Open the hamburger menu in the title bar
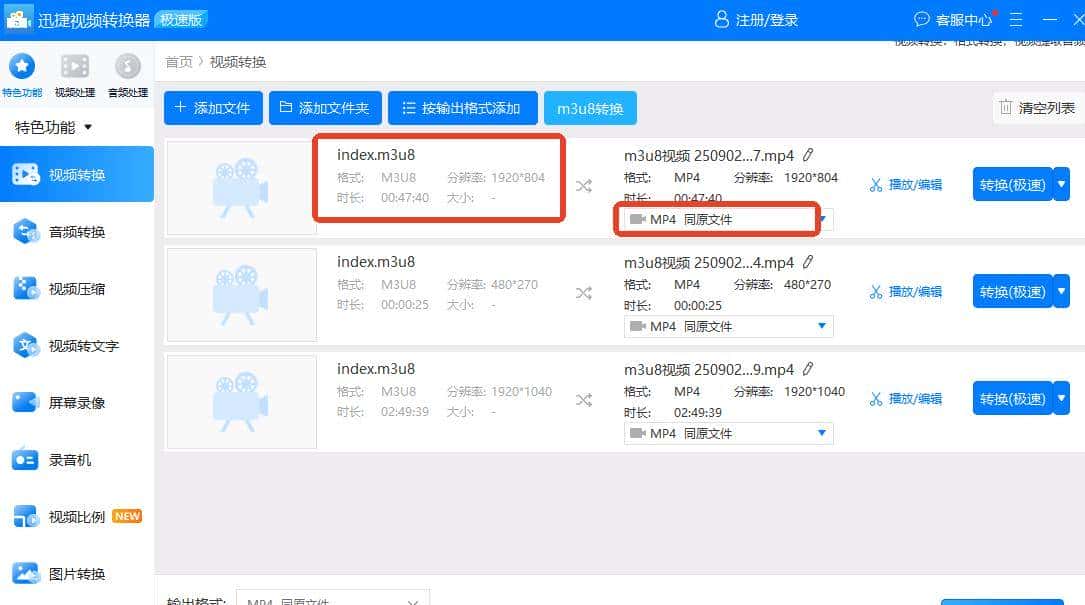 [x=1015, y=19]
